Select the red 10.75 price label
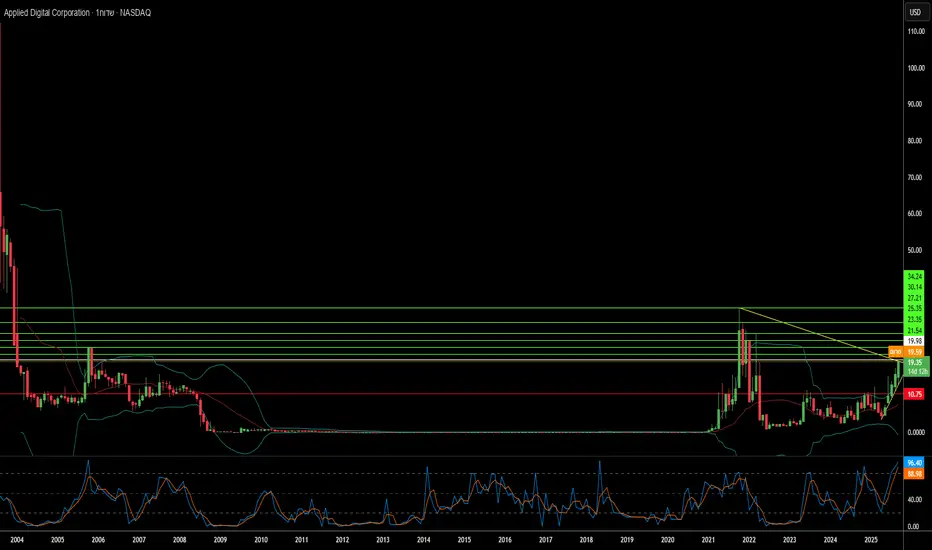The image size is (932, 550). [x=915, y=394]
